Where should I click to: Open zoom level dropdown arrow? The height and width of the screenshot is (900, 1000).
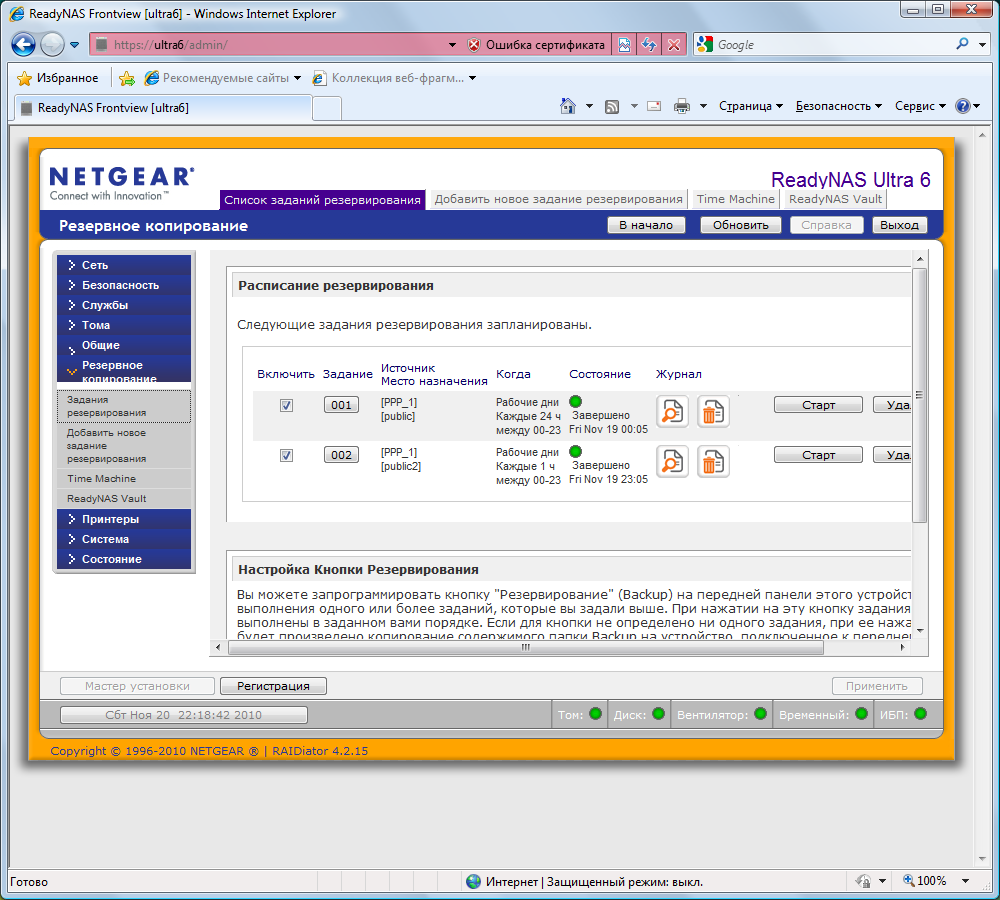966,881
